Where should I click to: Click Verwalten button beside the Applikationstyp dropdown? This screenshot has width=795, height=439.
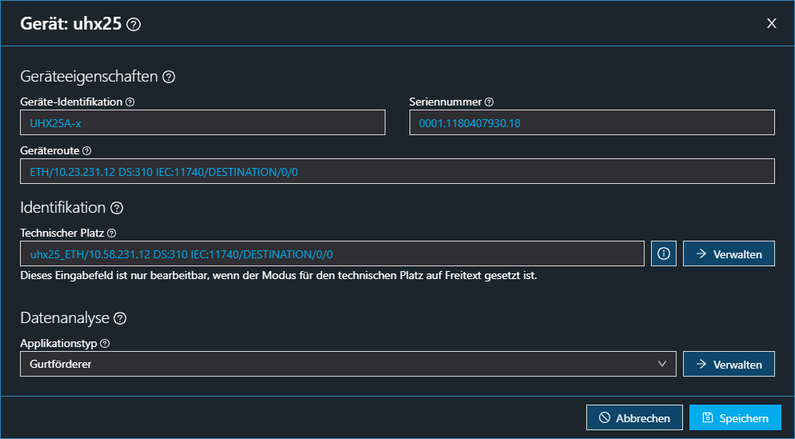click(x=728, y=364)
